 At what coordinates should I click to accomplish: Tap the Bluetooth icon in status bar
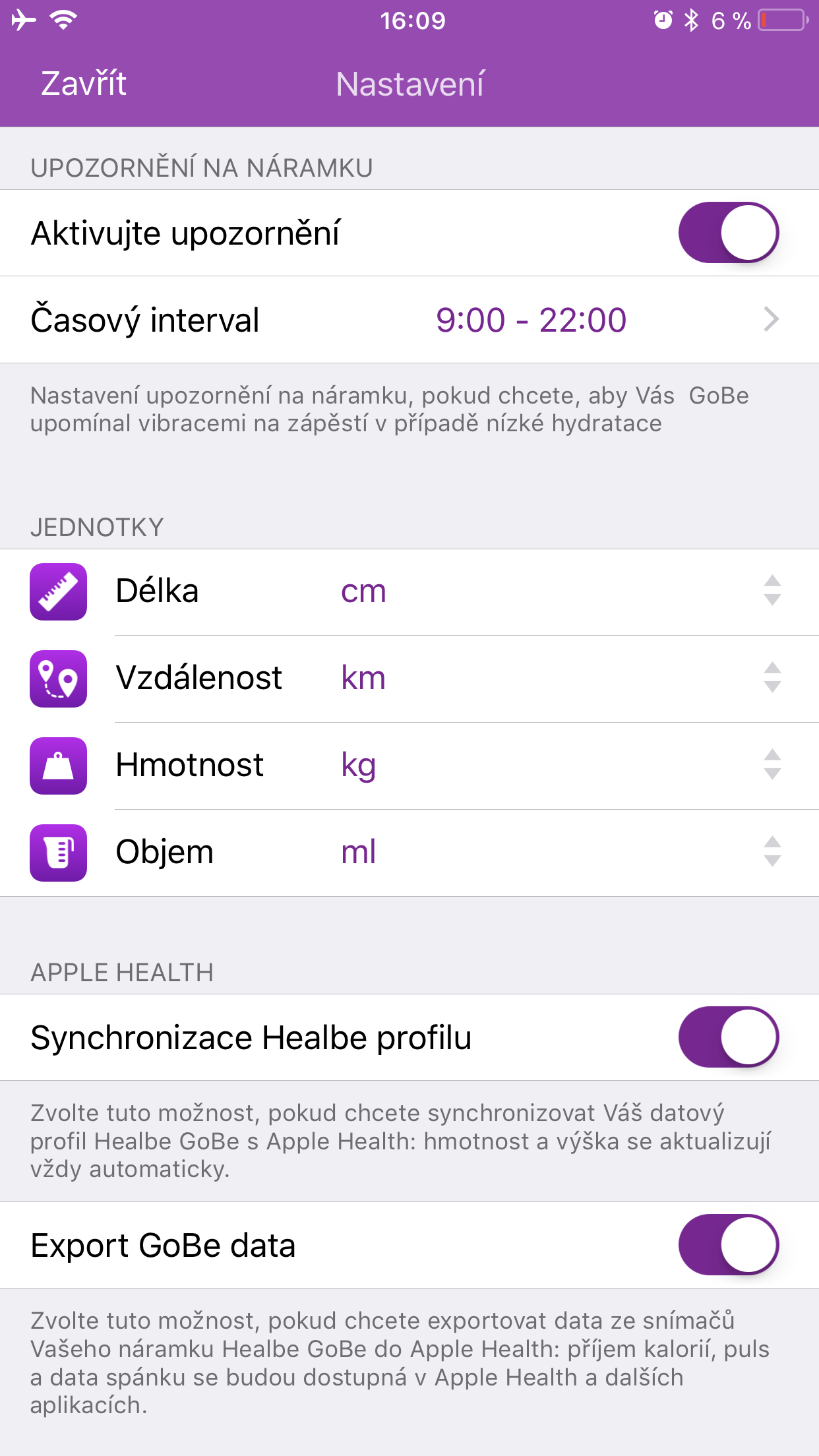[x=691, y=20]
